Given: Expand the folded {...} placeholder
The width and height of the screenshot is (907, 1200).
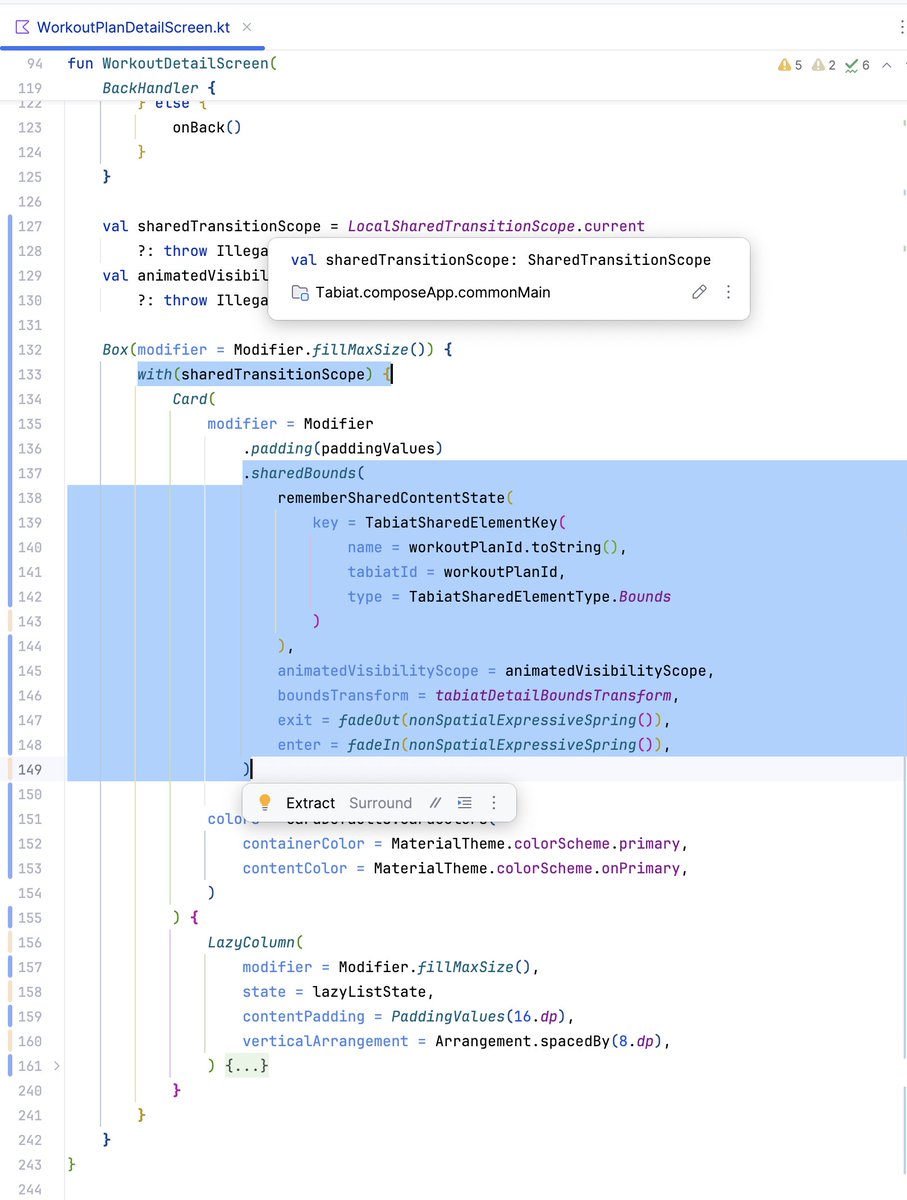Looking at the screenshot, I should pos(246,1066).
